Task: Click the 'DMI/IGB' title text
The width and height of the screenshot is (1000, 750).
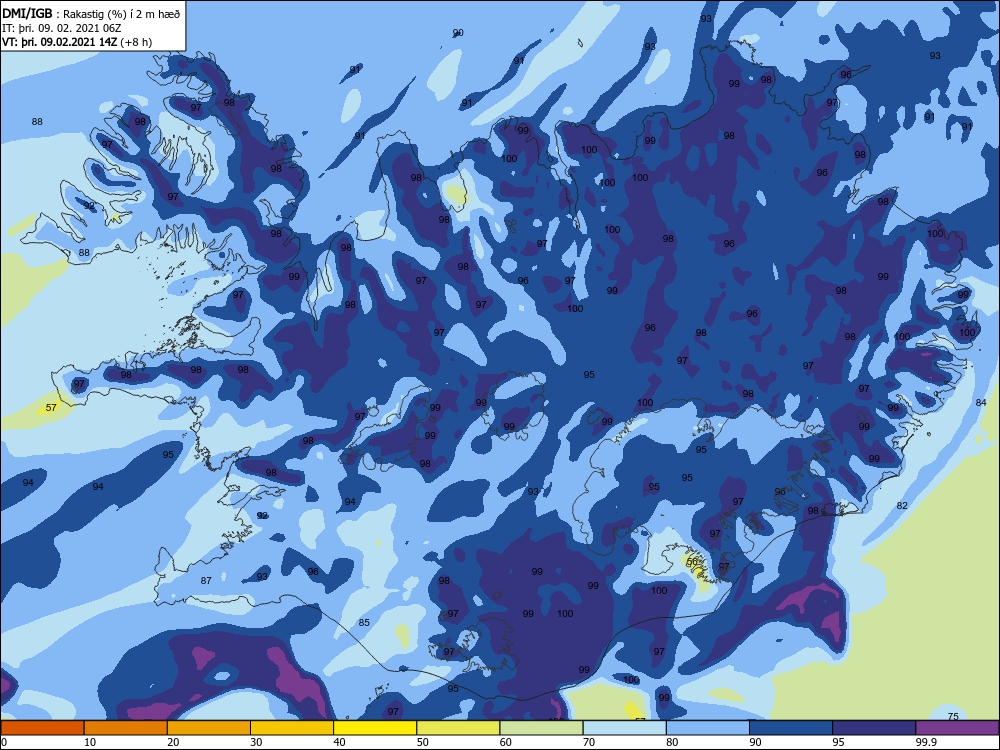Action: pos(27,13)
